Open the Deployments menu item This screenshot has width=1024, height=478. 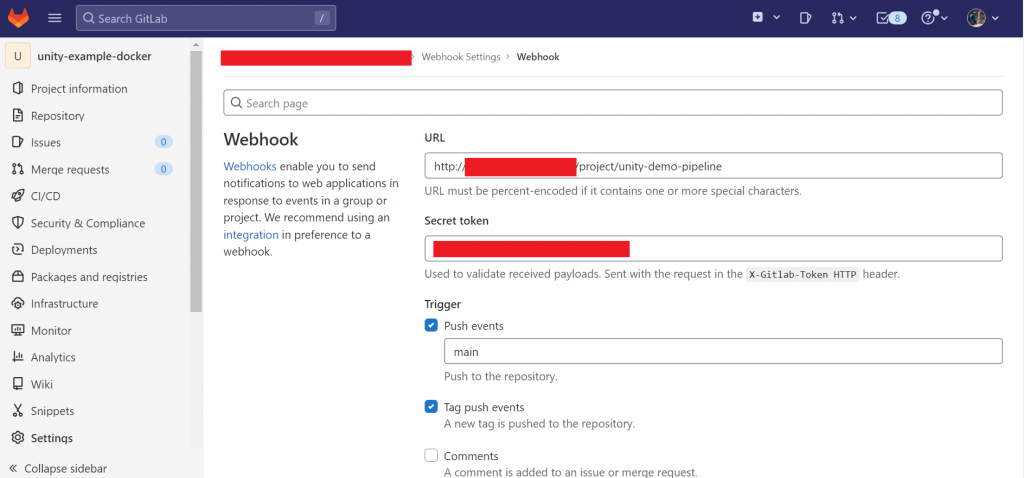point(64,250)
